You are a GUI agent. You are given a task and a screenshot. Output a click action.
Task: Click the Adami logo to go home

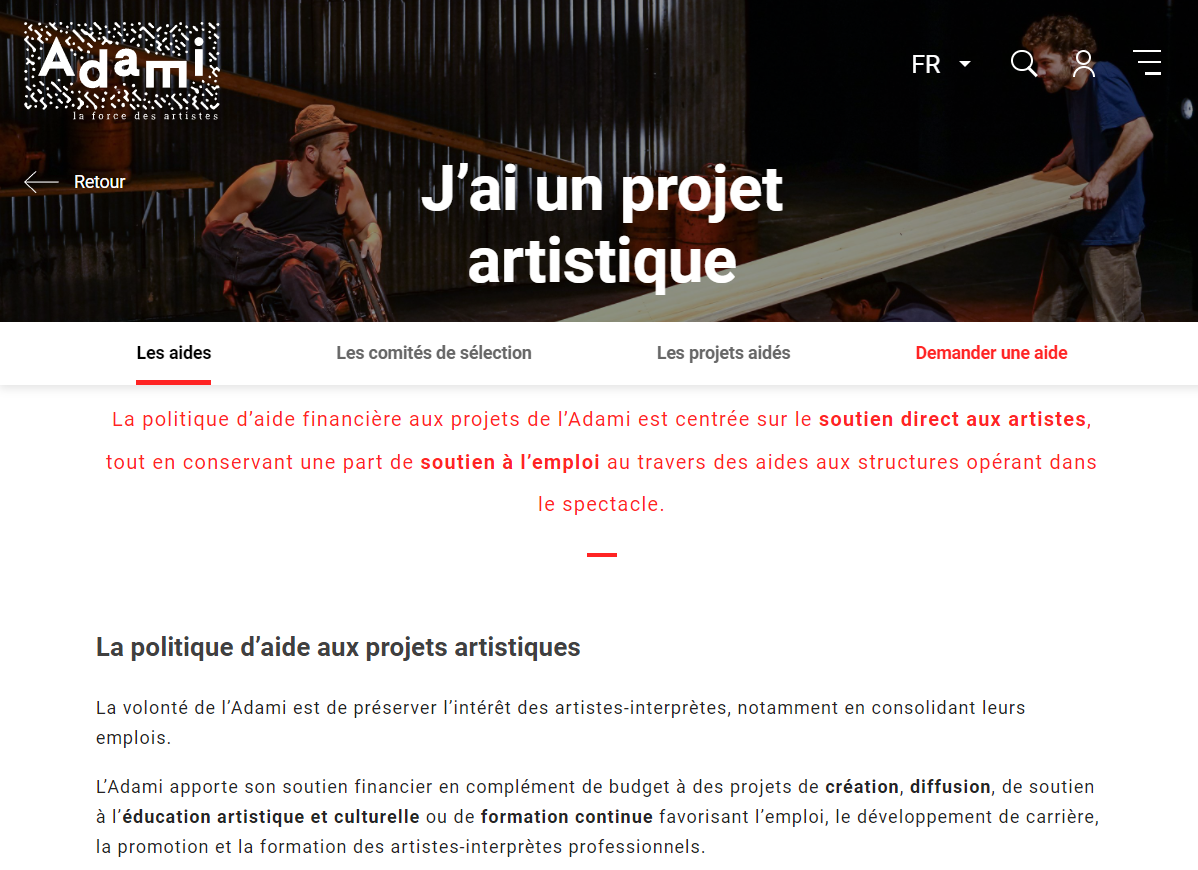click(122, 70)
